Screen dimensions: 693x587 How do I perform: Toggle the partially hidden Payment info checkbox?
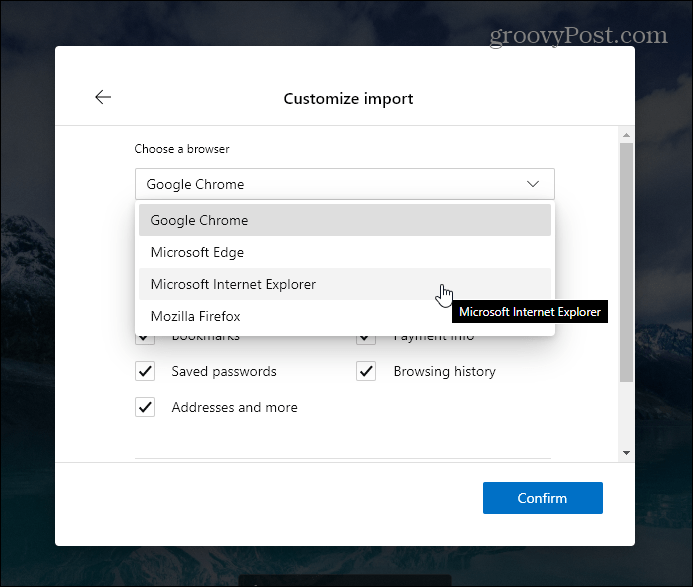366,340
